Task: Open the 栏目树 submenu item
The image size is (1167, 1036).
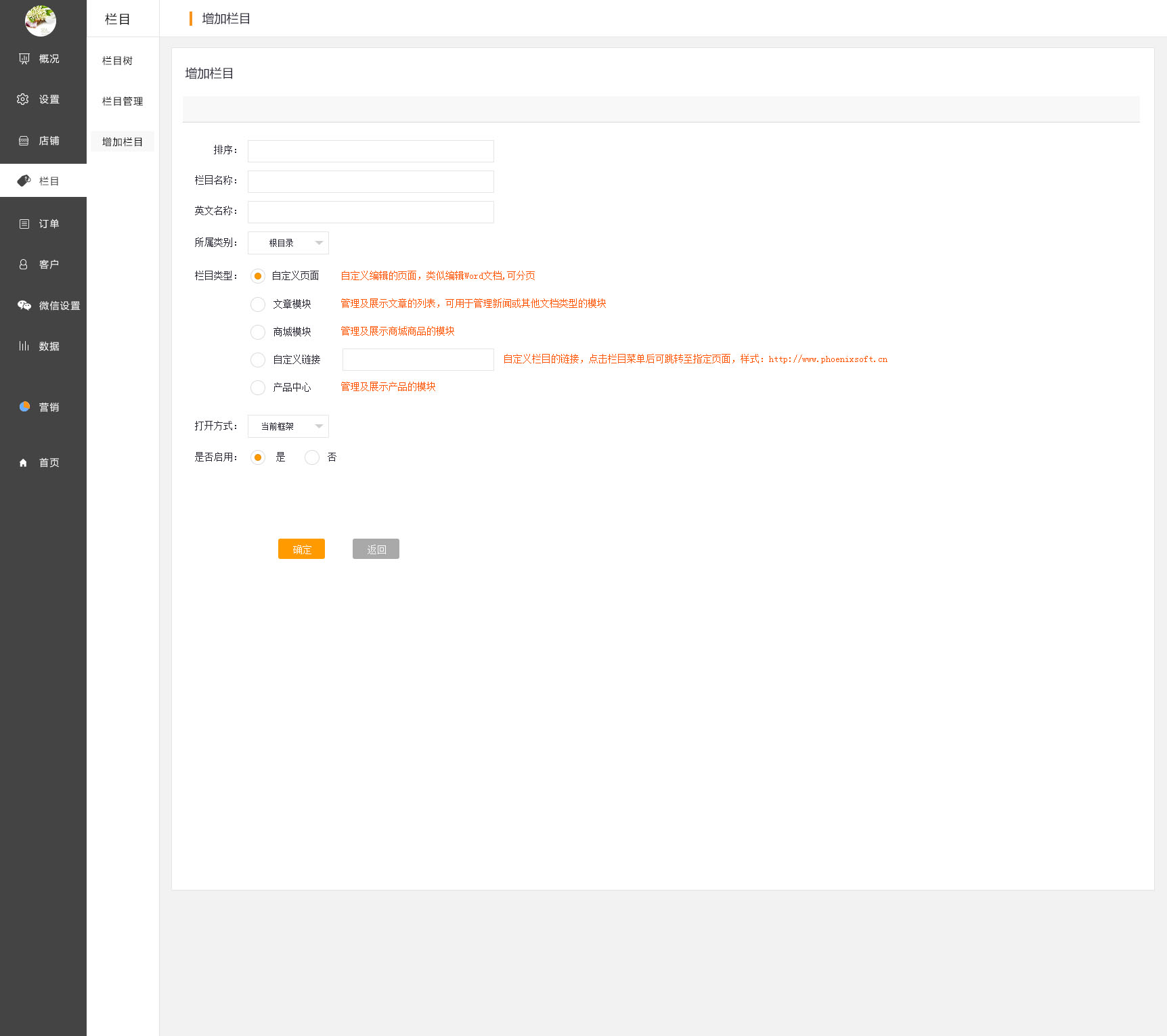Action: point(117,61)
